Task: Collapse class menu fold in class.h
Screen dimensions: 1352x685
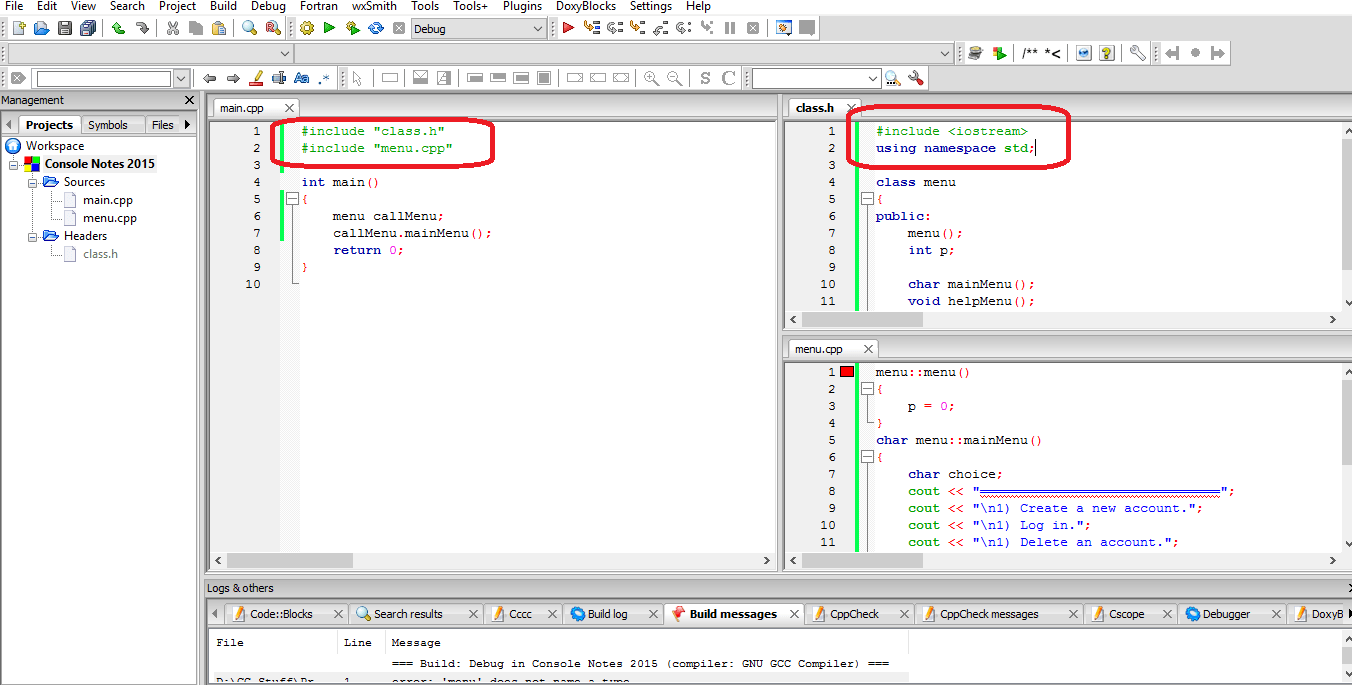Action: [865, 199]
